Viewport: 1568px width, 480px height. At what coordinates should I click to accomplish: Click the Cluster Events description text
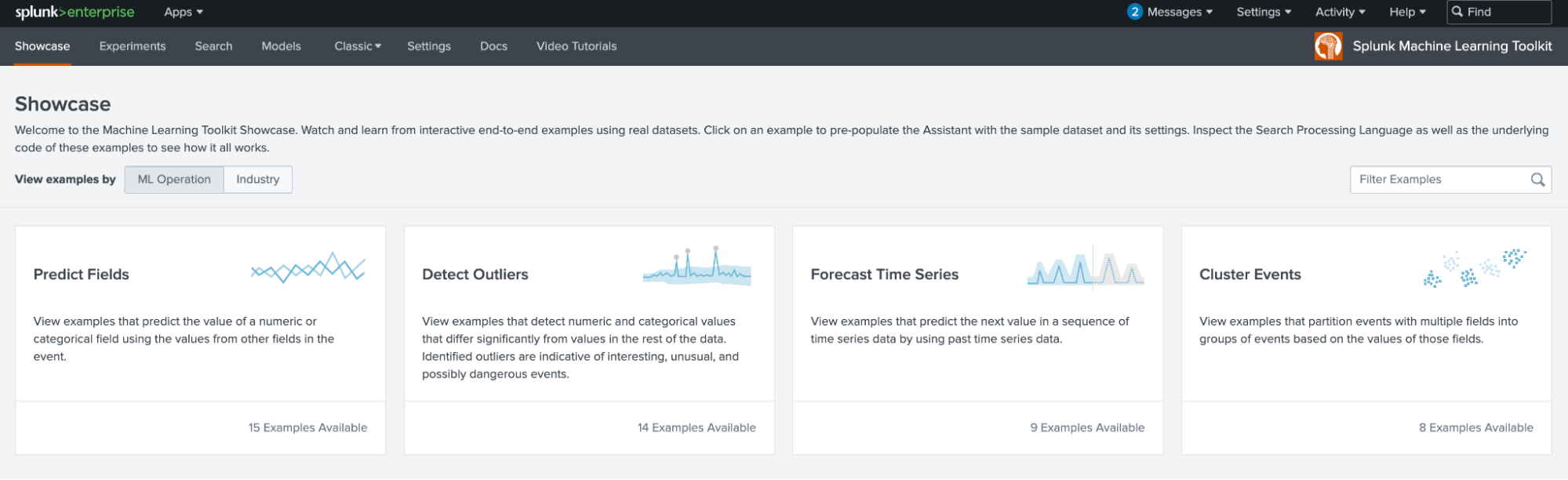click(x=1359, y=330)
